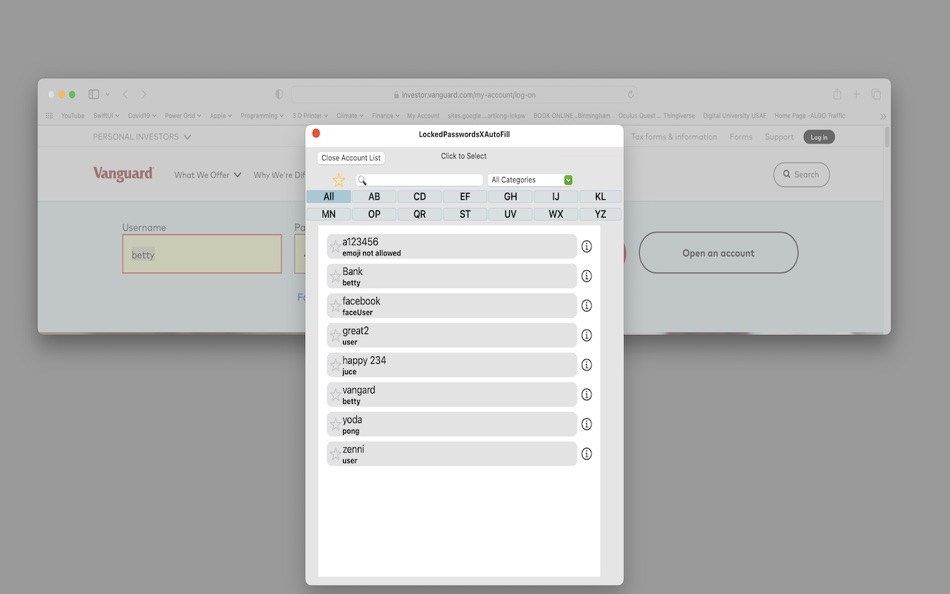Toggle the yellow favorites filter star
950x594 pixels.
339,180
